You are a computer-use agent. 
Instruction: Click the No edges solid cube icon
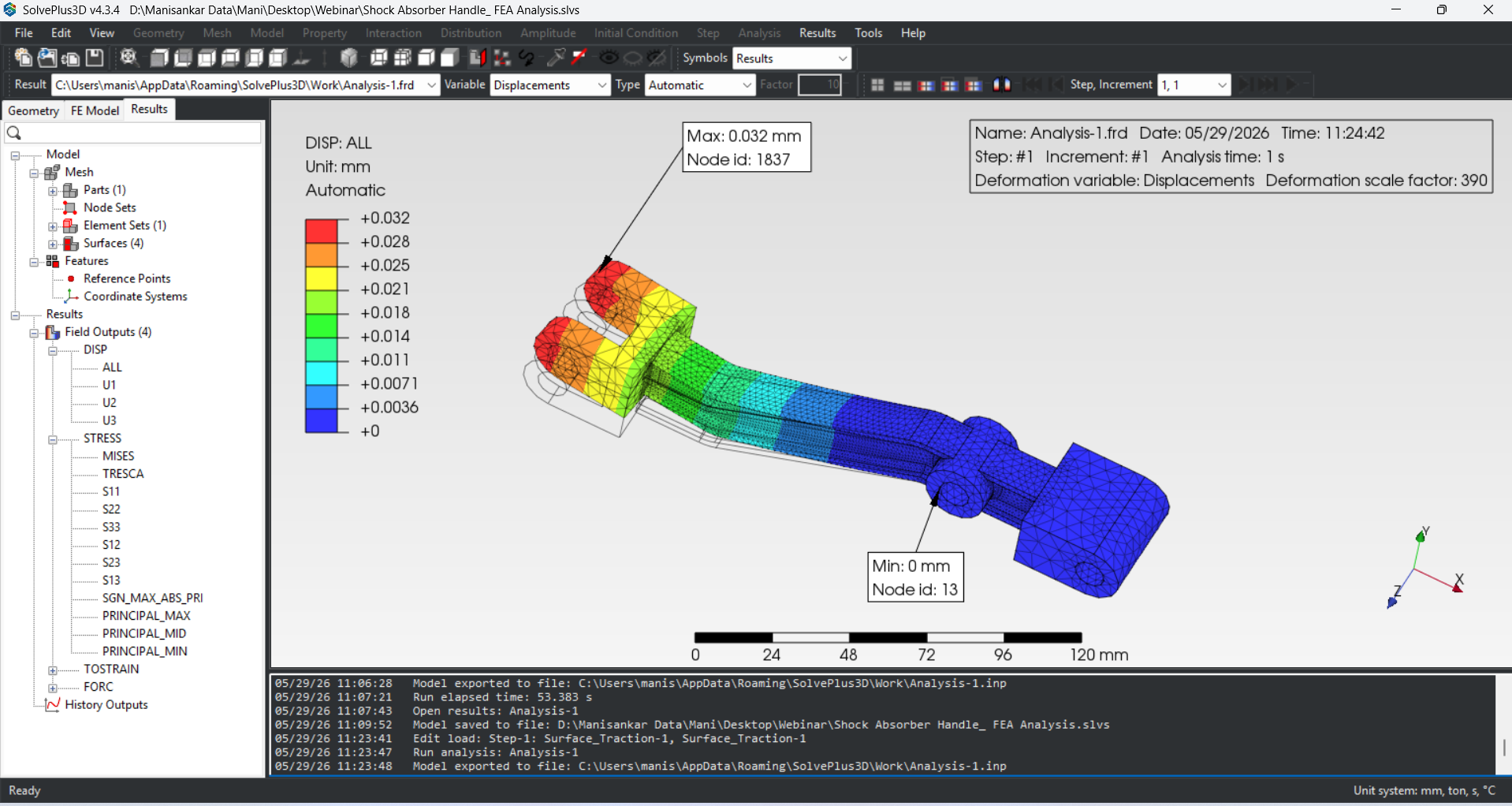point(450,58)
